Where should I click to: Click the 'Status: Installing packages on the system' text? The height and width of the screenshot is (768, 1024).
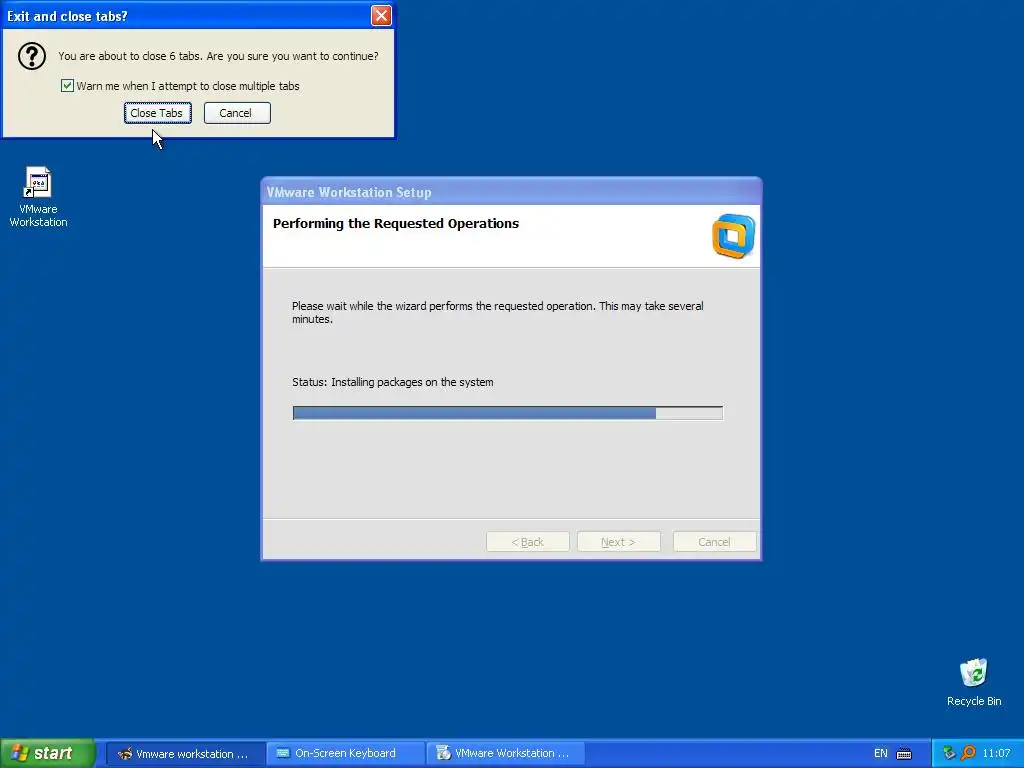pyautogui.click(x=392, y=382)
